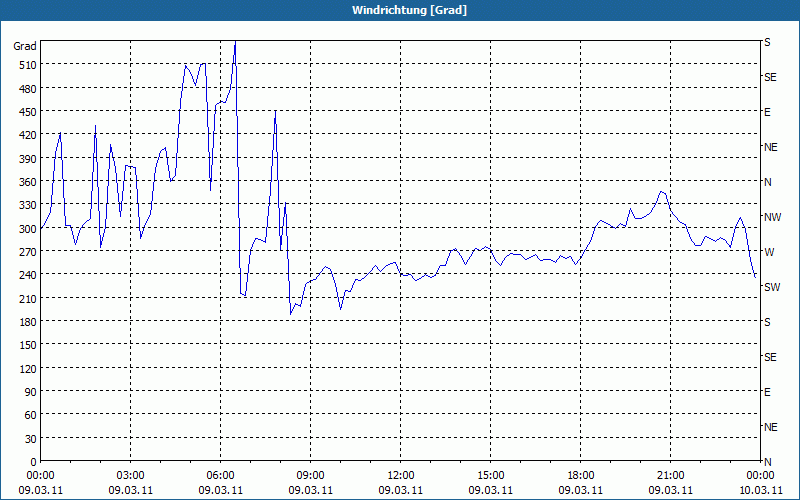Pick the 18:00 time axis label
The image size is (800, 500).
(581, 476)
